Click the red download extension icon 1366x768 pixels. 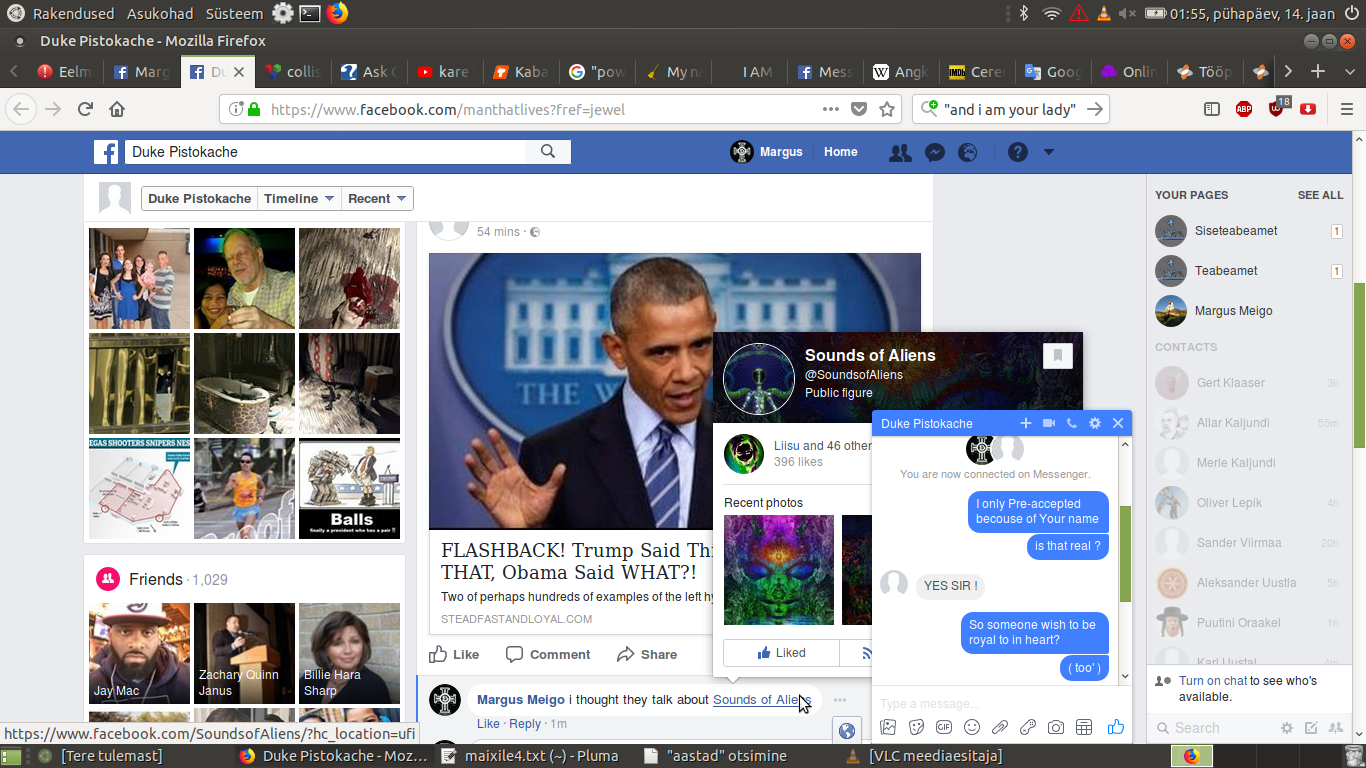(1308, 109)
